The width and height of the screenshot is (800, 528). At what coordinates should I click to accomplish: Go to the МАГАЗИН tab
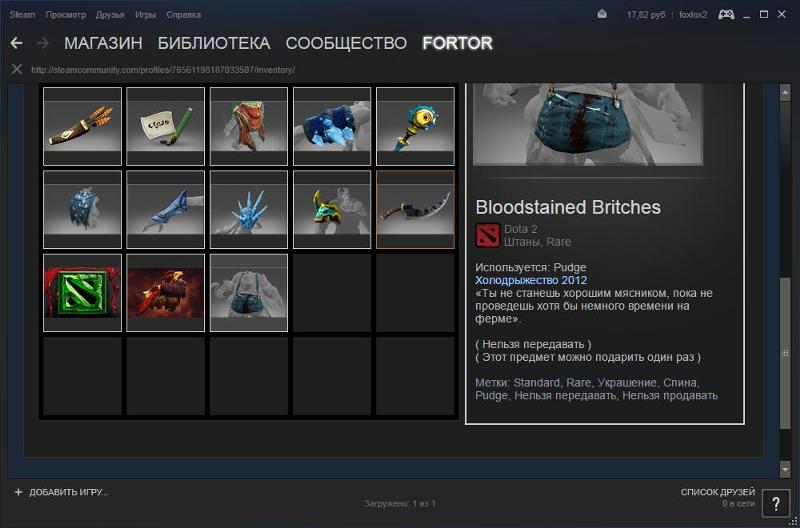(x=103, y=43)
